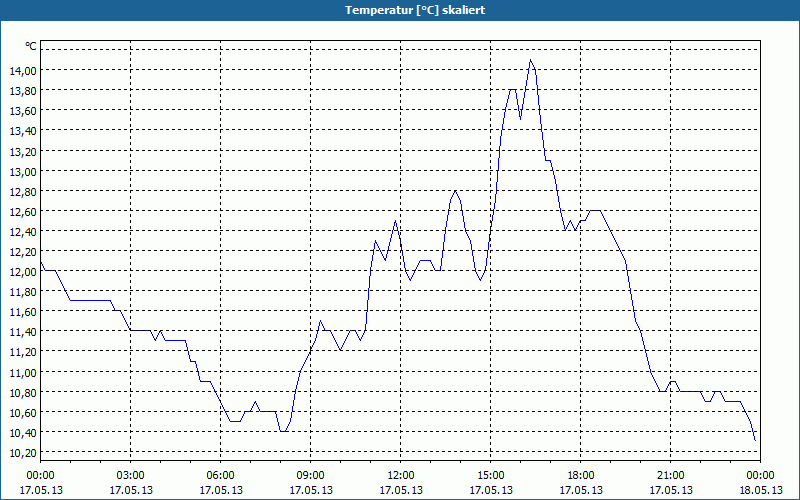Click the °C unit label

coord(31,46)
